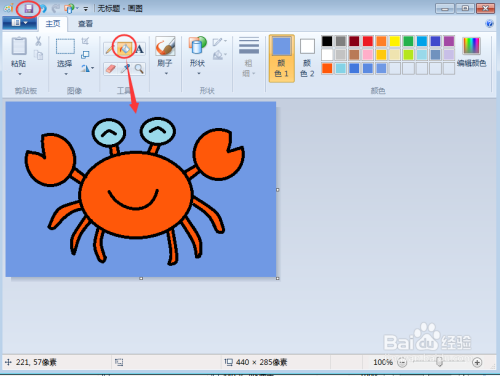Select the Fill with color bucket tool

[124, 49]
